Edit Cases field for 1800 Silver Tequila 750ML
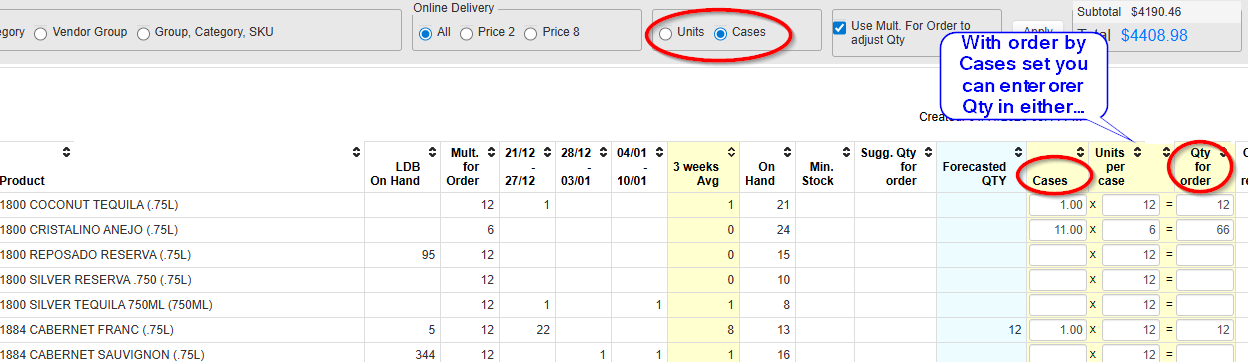This screenshot has height=362, width=1248. 1058,305
